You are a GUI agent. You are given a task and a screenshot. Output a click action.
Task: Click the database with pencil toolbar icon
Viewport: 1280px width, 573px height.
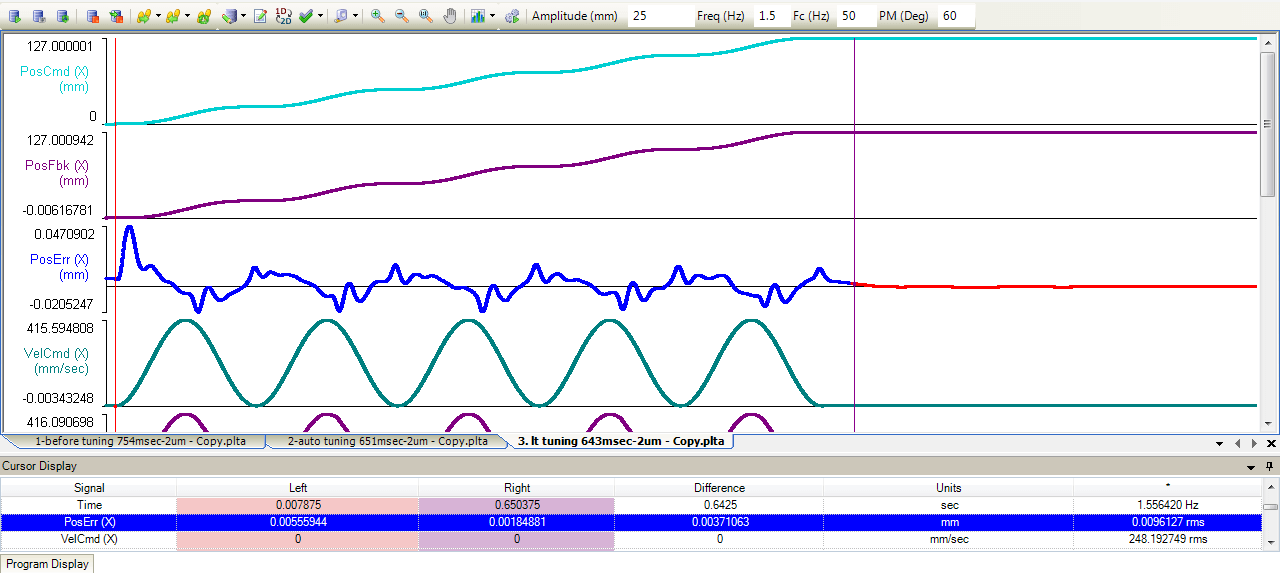229,16
